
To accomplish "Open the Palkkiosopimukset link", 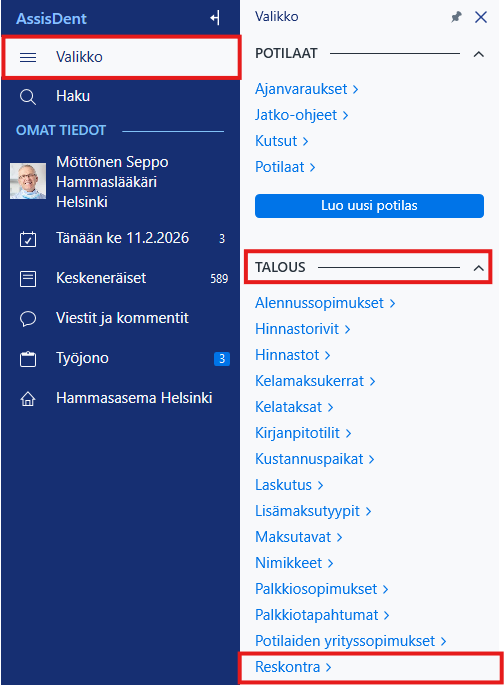I will click(x=321, y=589).
